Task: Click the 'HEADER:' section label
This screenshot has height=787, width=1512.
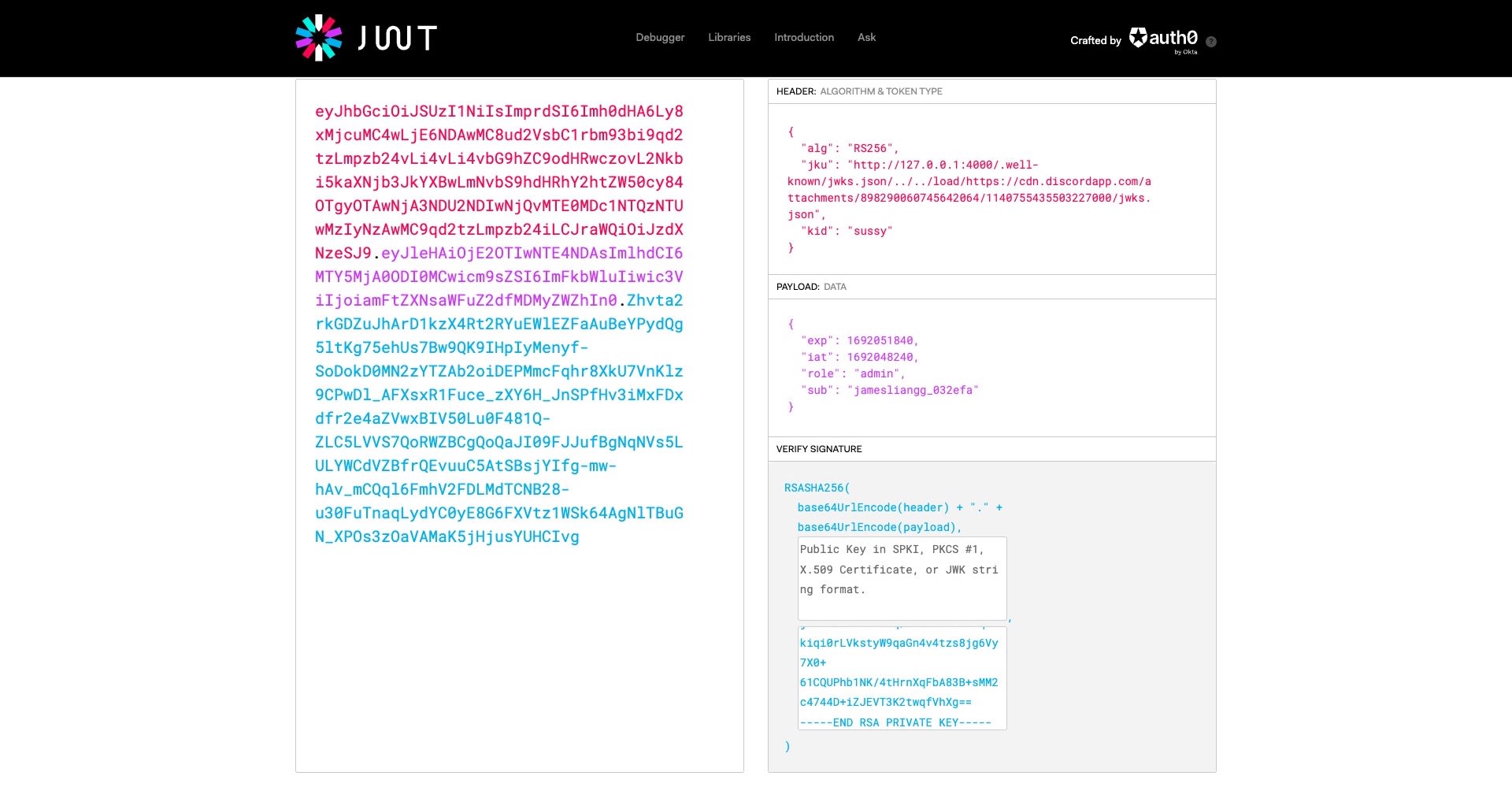Action: (796, 91)
